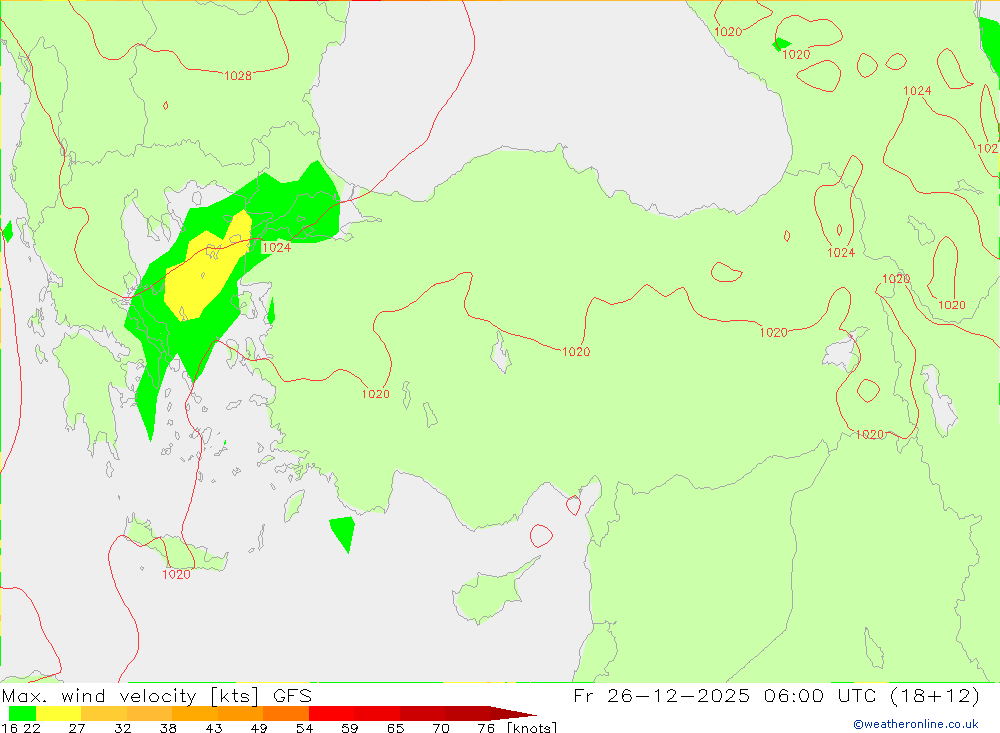1000x733 pixels.
Task: Click legend value '76'
Action: point(486,728)
